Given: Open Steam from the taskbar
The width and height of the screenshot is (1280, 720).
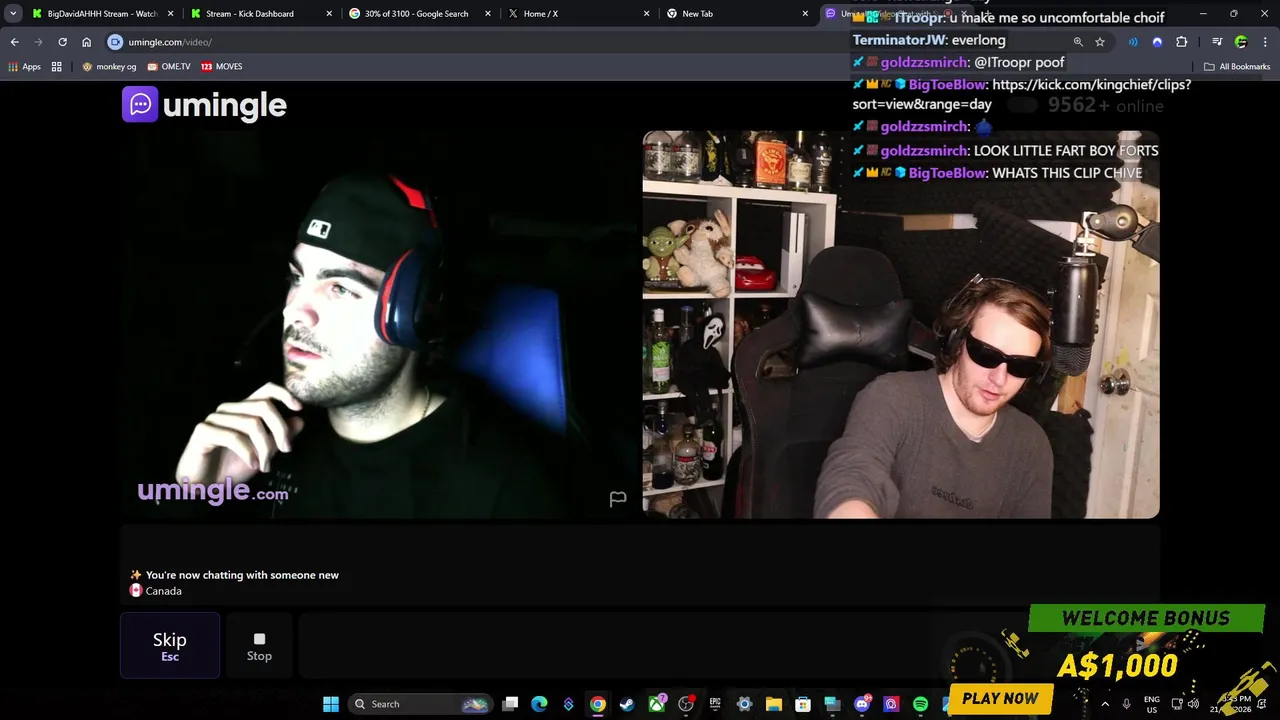Looking at the screenshot, I should [627, 704].
